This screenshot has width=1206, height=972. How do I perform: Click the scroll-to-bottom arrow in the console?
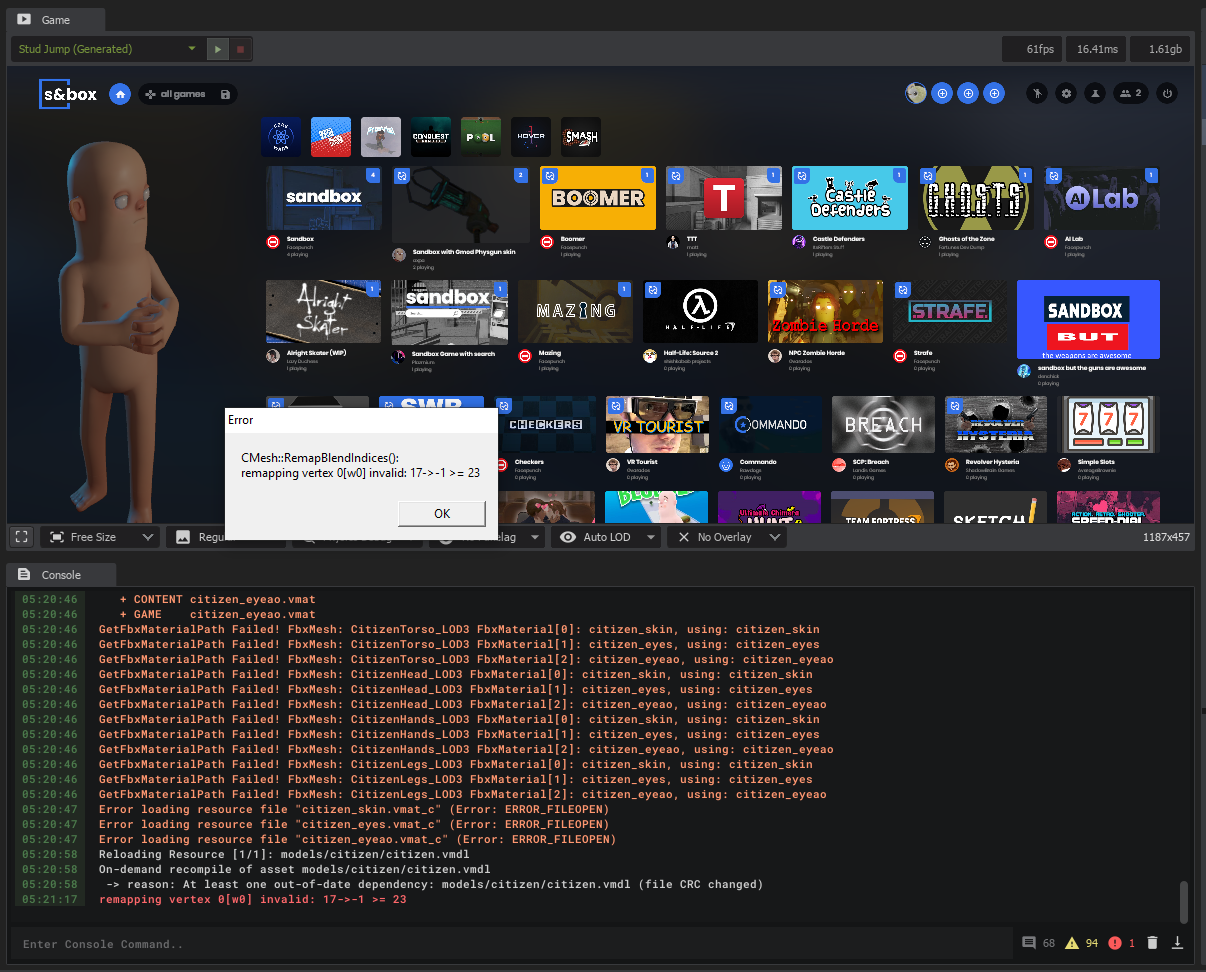tap(1179, 942)
